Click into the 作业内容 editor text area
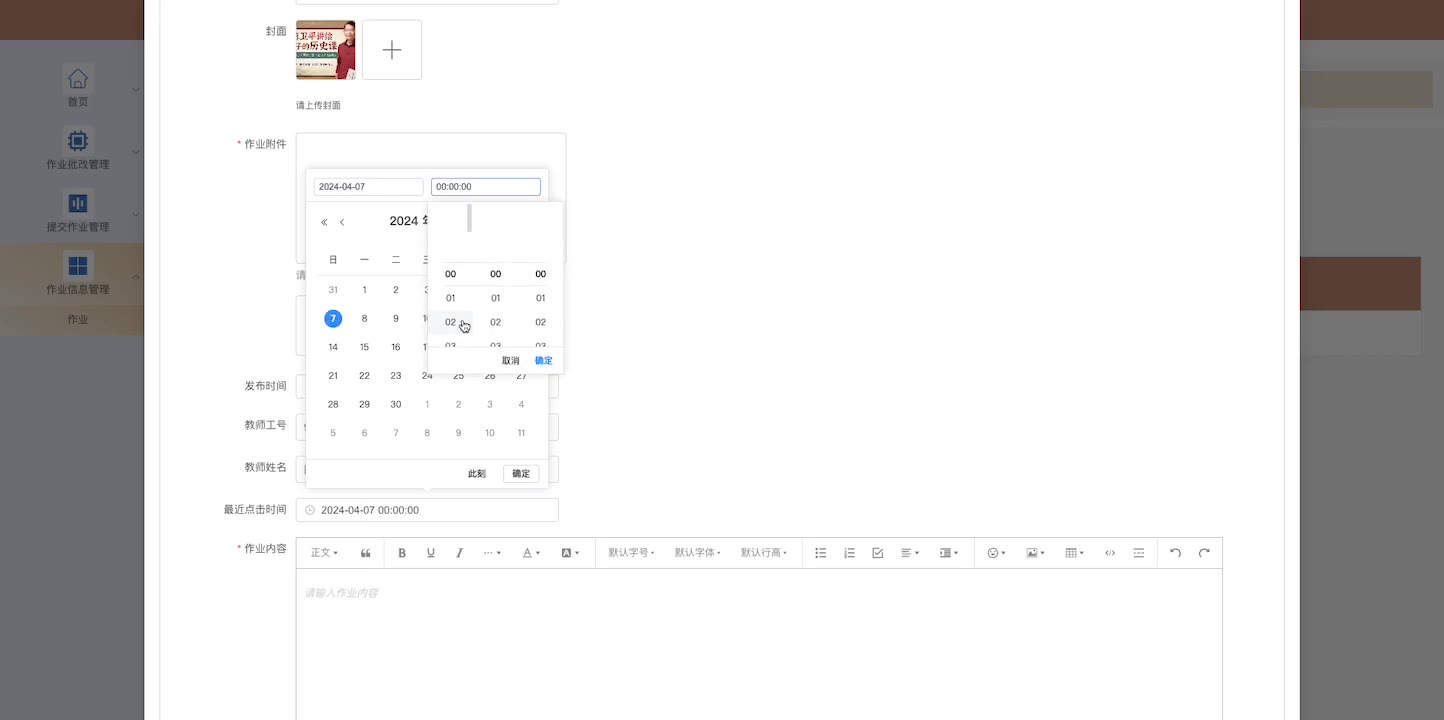1444x720 pixels. 759,644
